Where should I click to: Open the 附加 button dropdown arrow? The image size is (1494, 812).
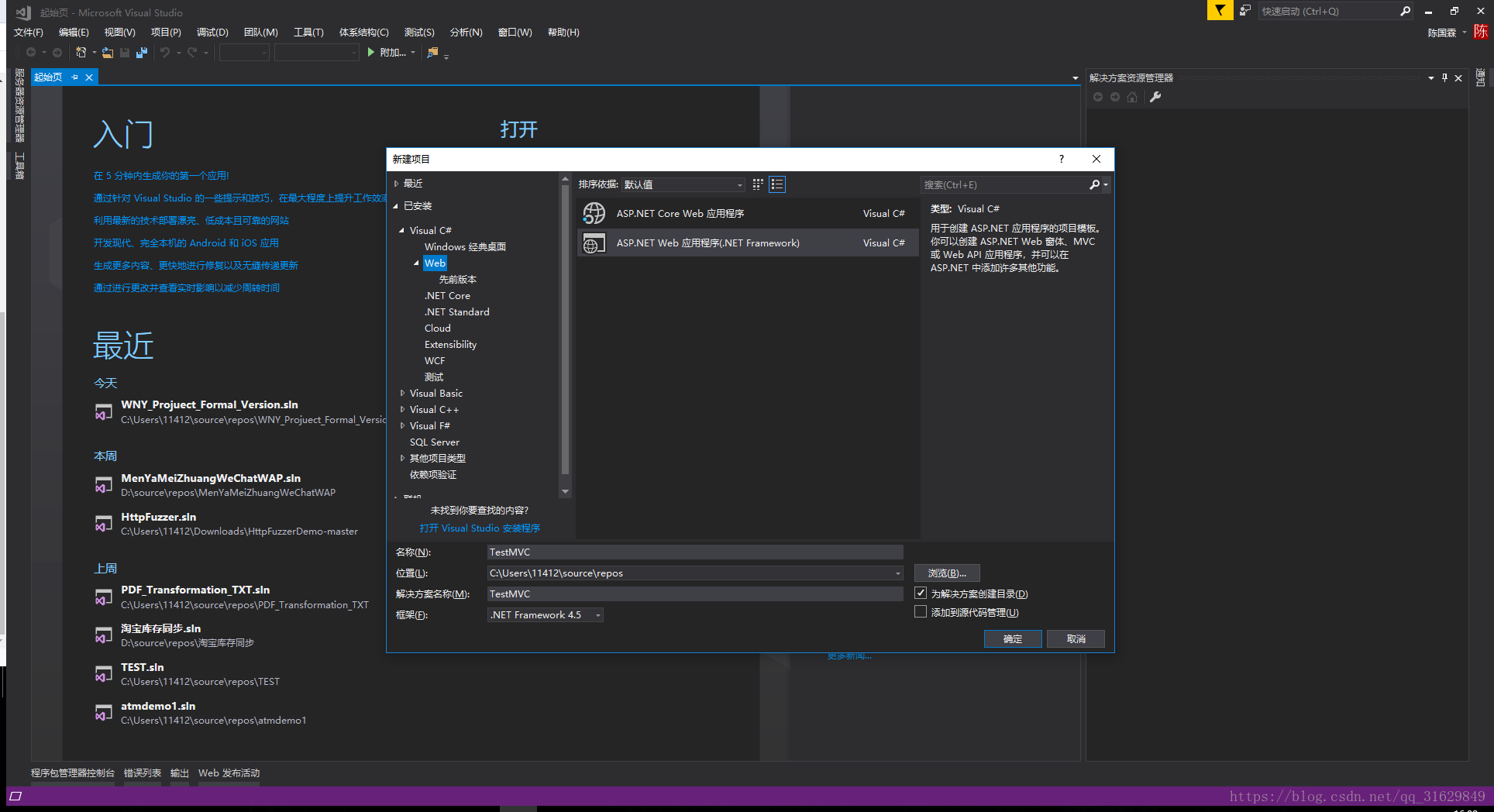[413, 52]
